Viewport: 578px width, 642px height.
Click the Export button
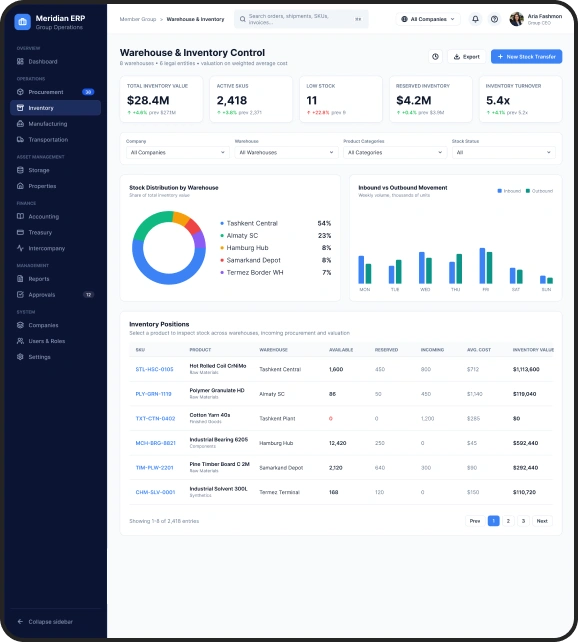tap(467, 57)
